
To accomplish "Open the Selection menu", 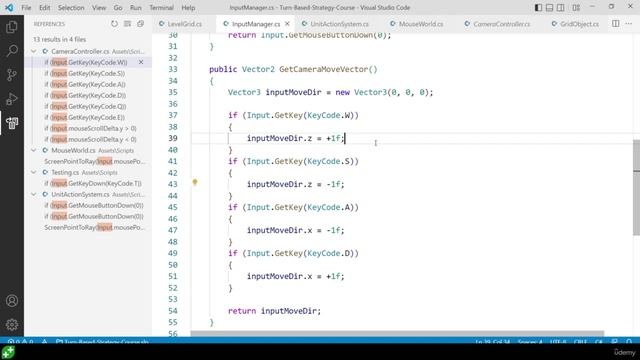I will (71, 7).
